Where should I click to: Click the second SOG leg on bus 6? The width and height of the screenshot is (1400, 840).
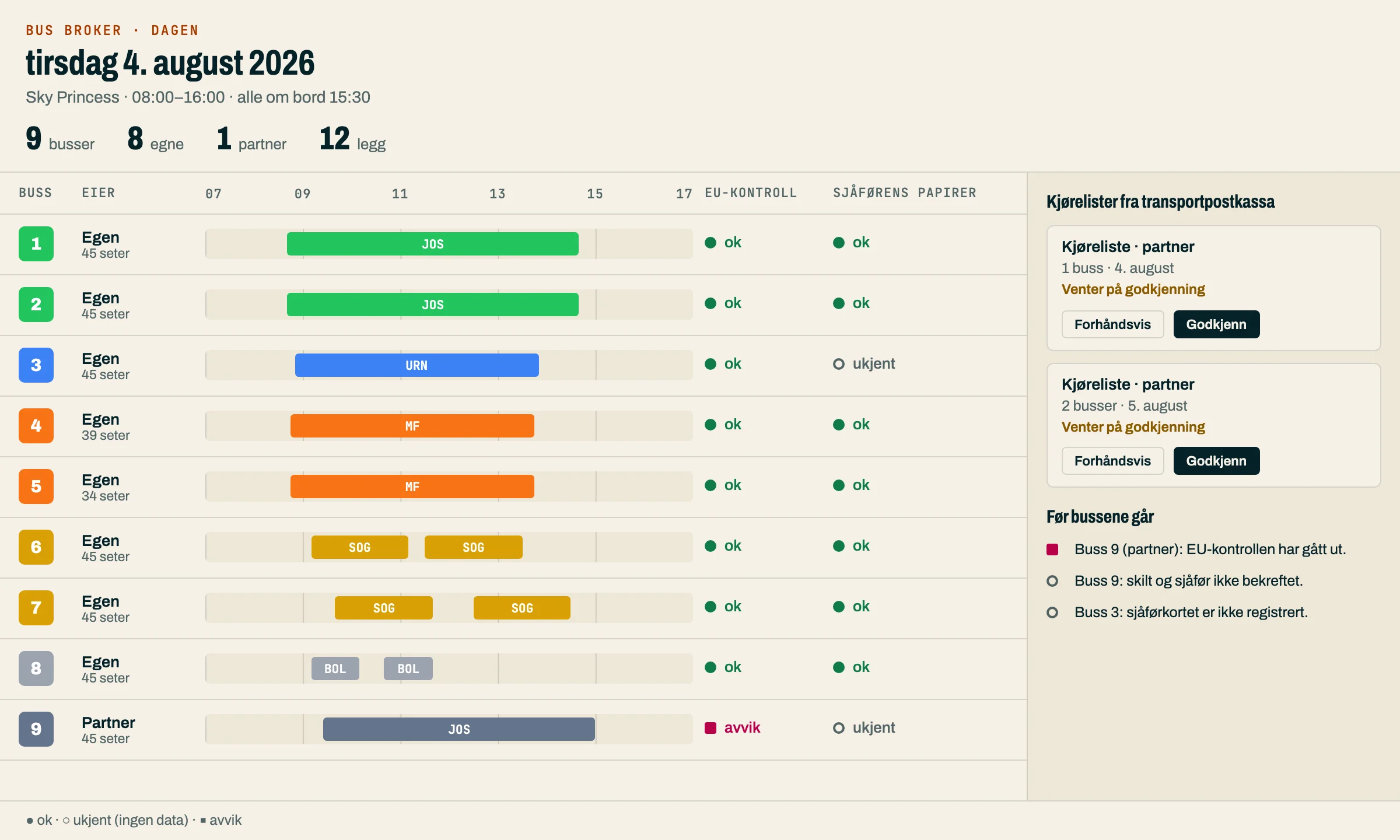[474, 547]
